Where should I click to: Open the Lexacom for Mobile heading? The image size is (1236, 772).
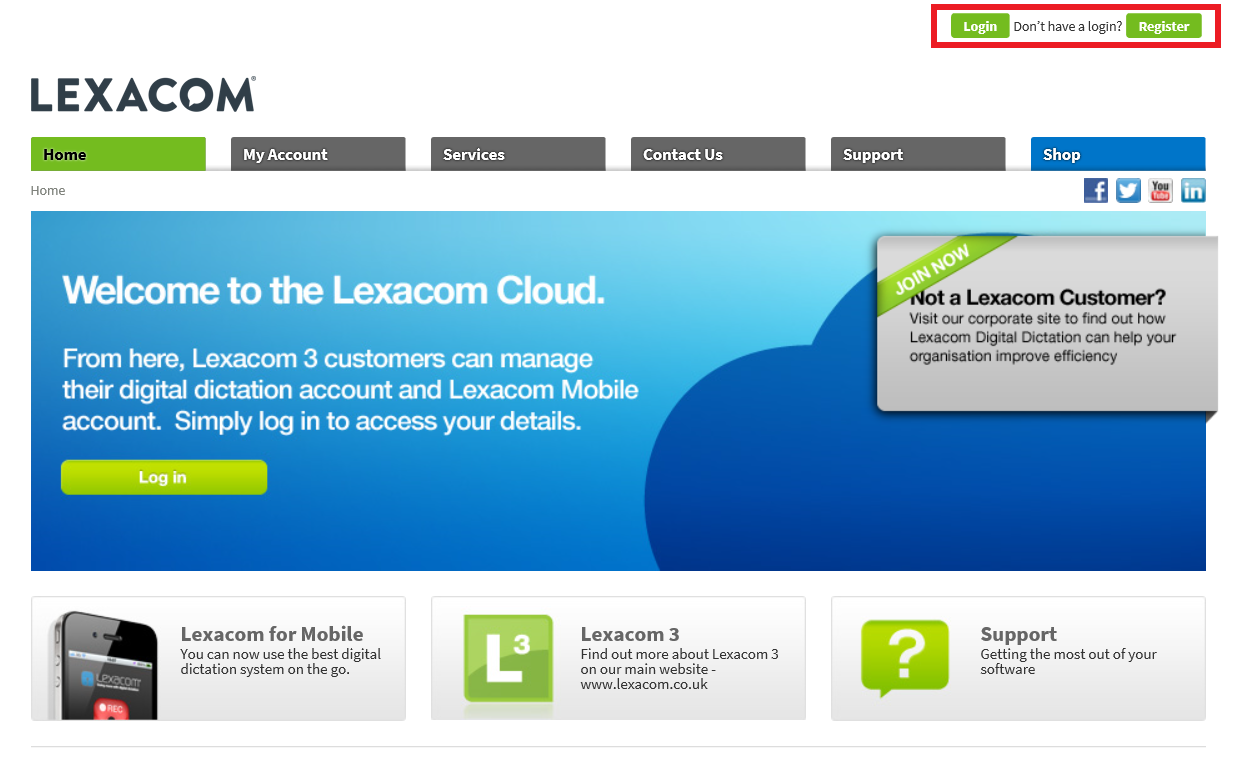point(272,634)
